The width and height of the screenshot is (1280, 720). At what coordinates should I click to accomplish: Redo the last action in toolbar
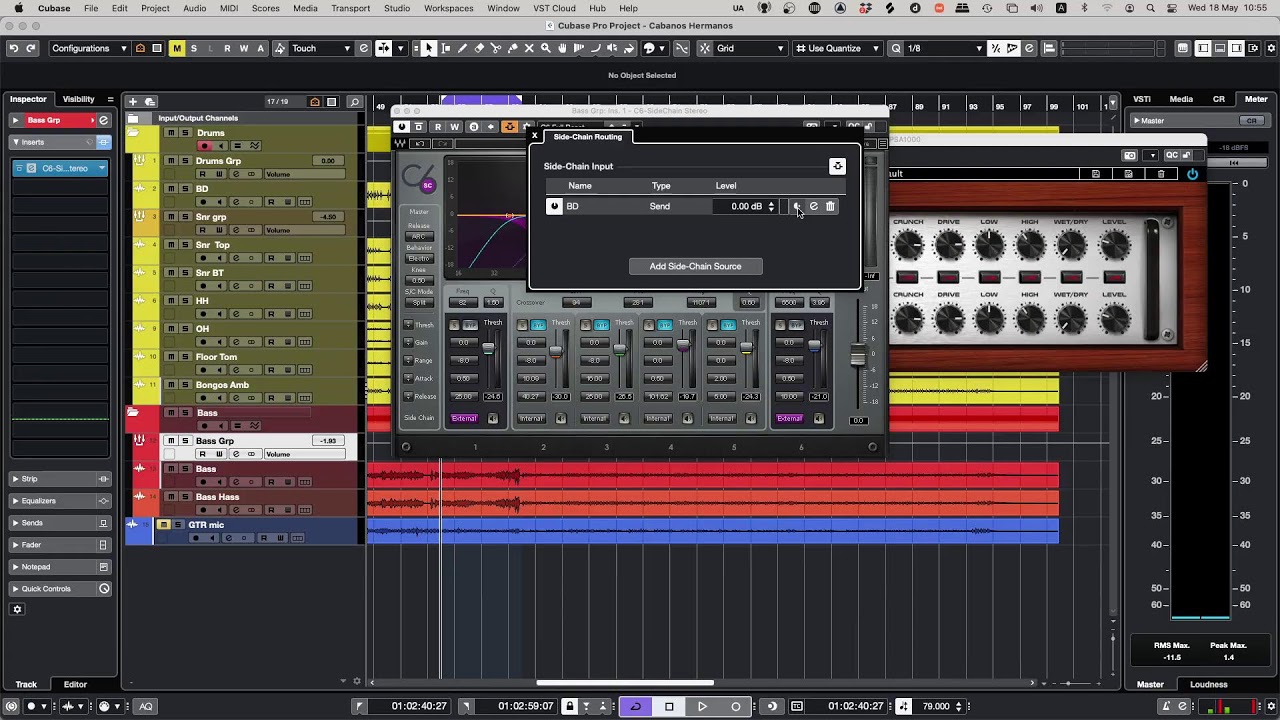coord(31,48)
